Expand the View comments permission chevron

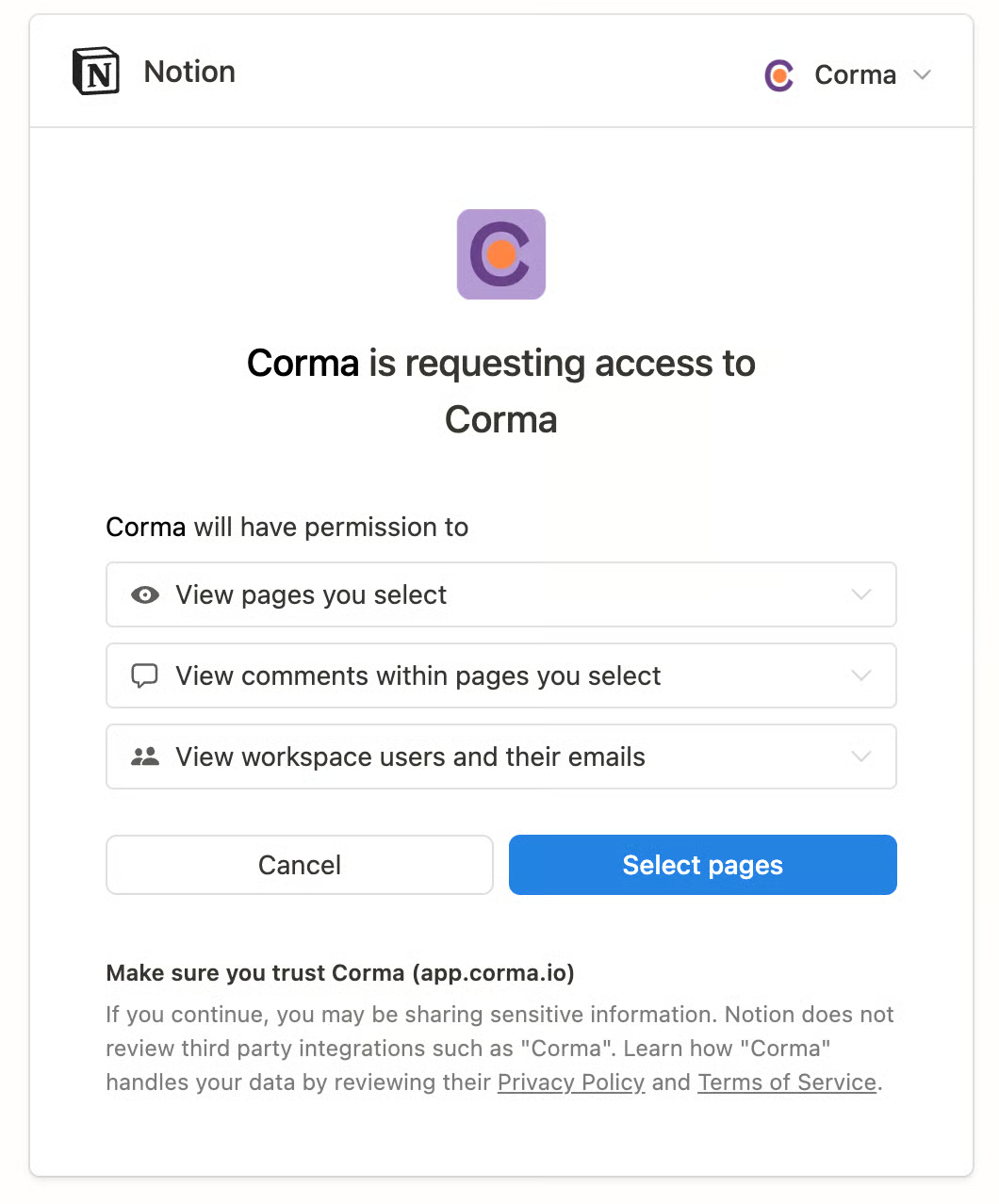860,675
